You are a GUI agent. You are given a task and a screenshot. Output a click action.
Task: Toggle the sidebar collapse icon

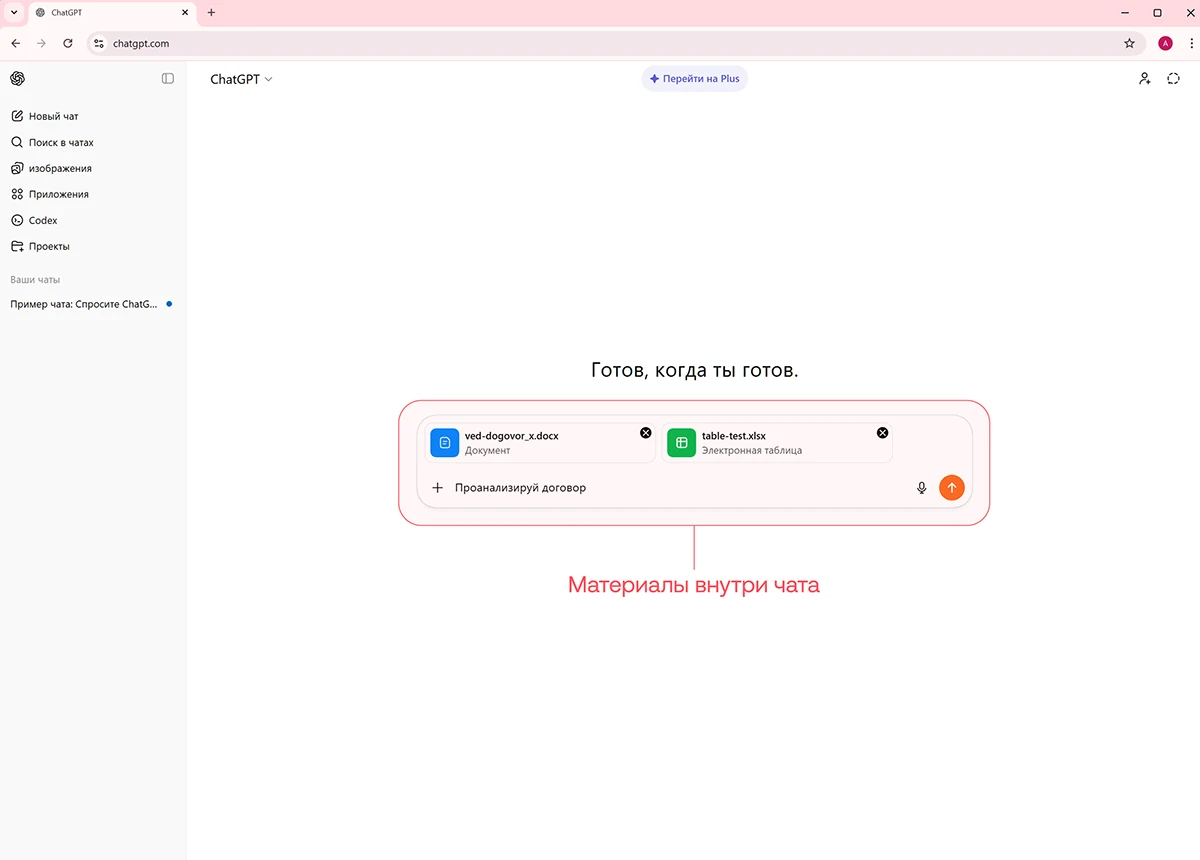(168, 79)
